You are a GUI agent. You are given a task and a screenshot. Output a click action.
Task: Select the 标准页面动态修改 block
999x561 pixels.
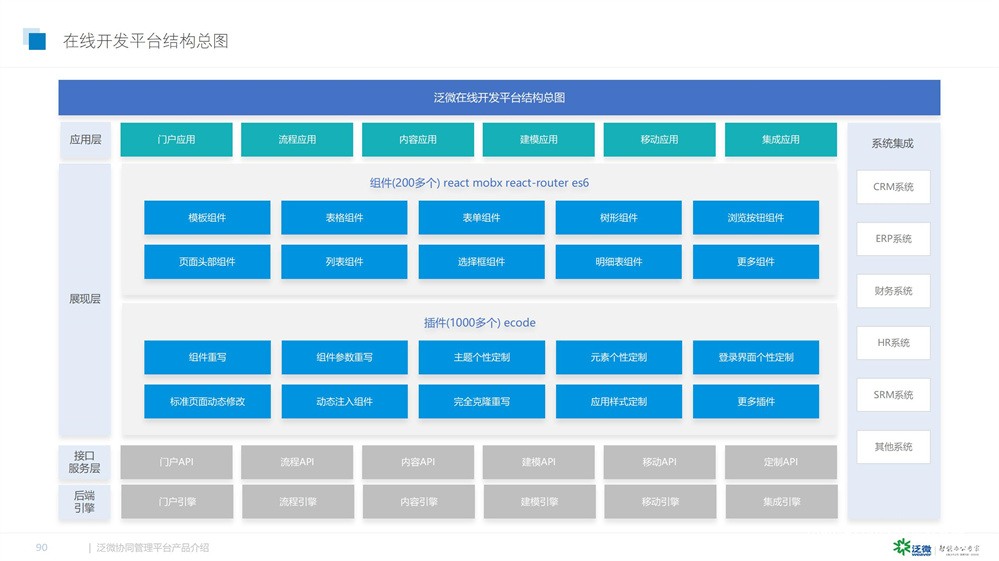(207, 401)
